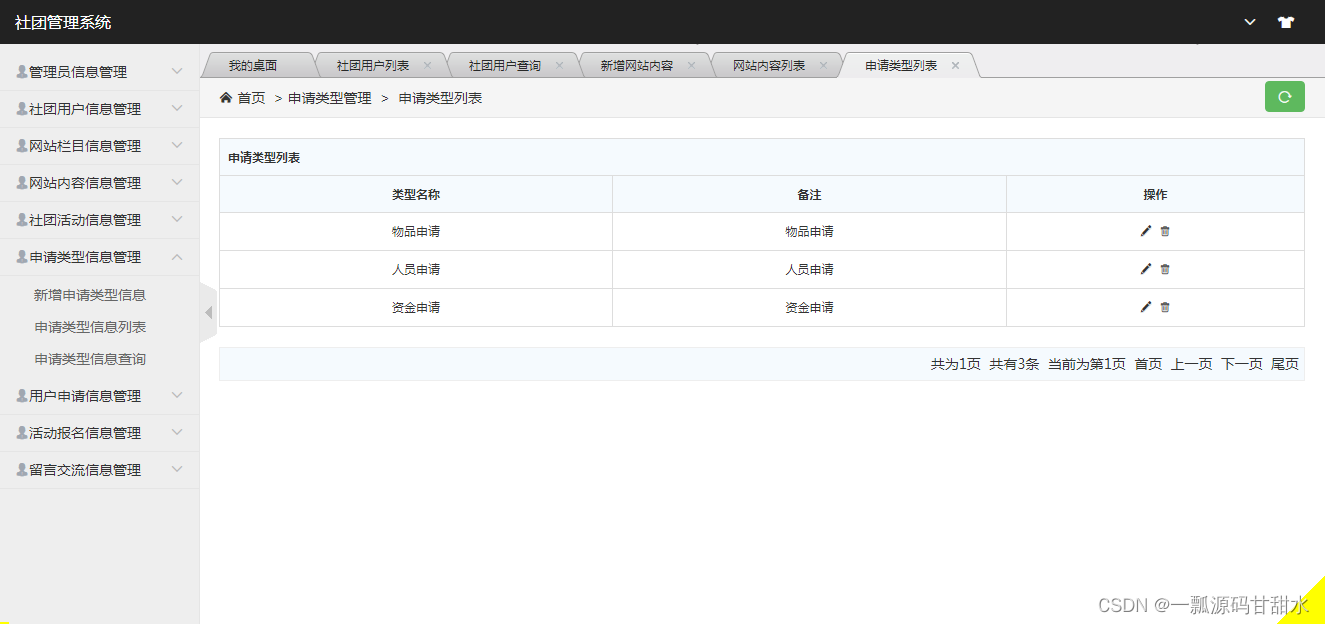This screenshot has height=624, width=1325.
Task: Delete the 人员申请 row with trash icon
Action: [1165, 269]
